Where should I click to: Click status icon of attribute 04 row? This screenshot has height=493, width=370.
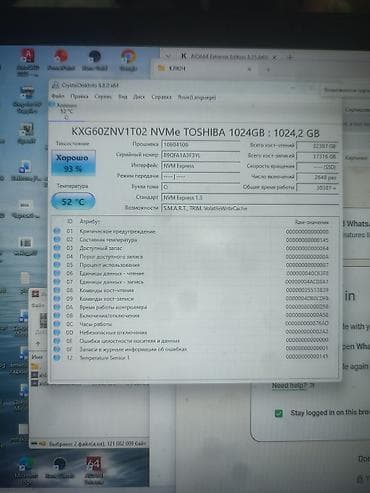point(57,256)
